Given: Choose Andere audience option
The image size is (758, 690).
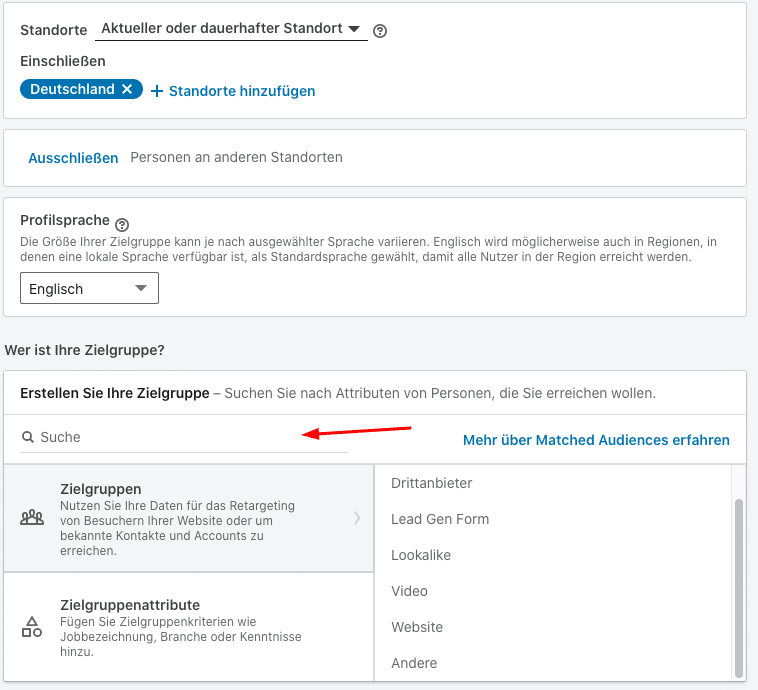Looking at the screenshot, I should [x=414, y=663].
